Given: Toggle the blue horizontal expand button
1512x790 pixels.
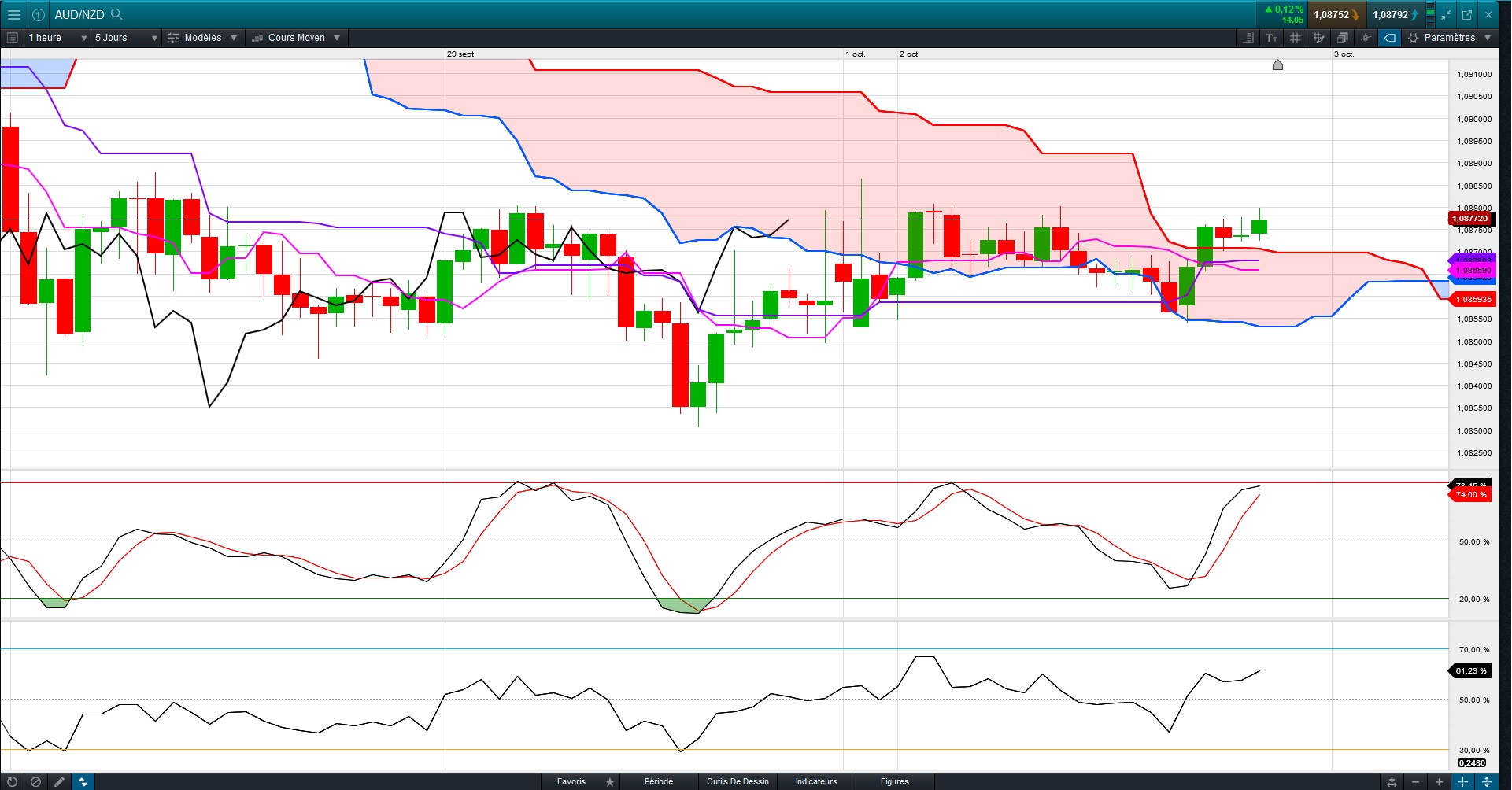Looking at the screenshot, I should click(1462, 781).
